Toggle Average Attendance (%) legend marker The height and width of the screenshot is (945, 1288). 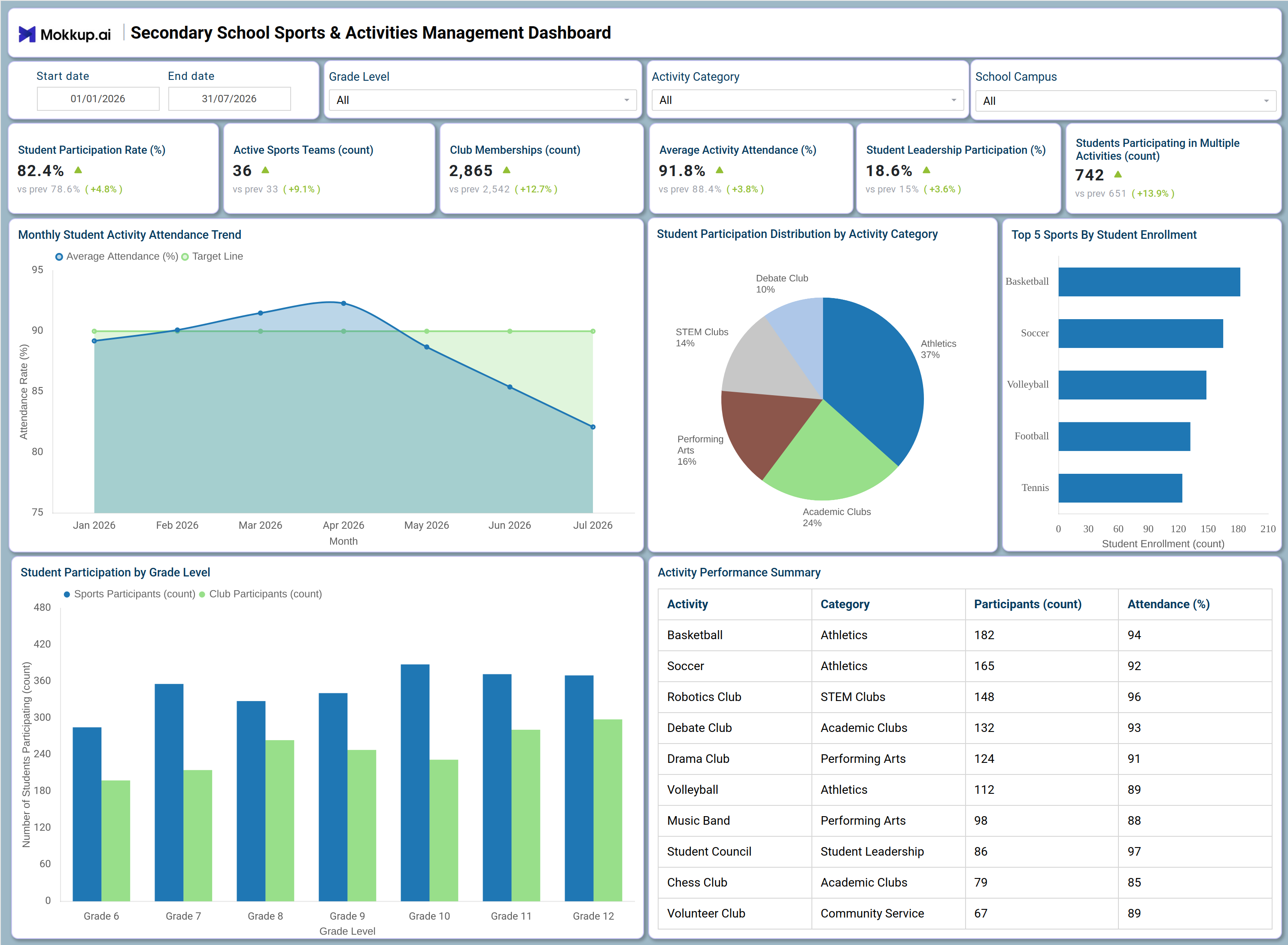tap(59, 257)
